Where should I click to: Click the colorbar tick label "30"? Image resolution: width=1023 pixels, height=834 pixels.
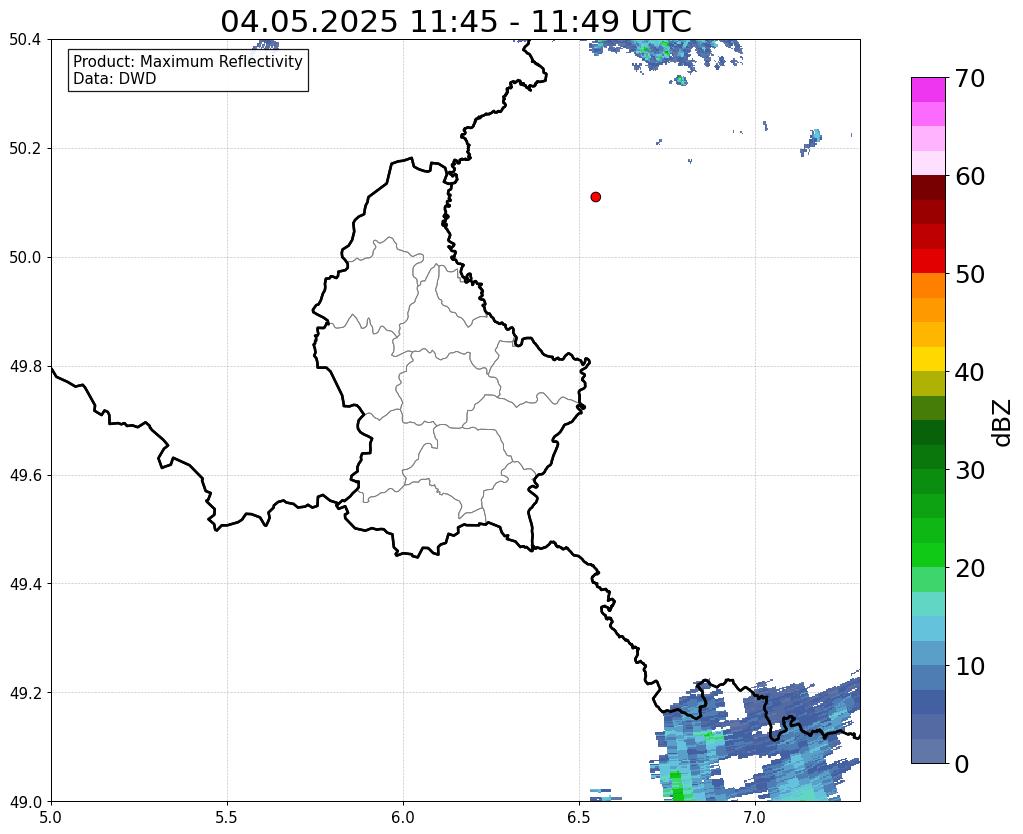(970, 470)
